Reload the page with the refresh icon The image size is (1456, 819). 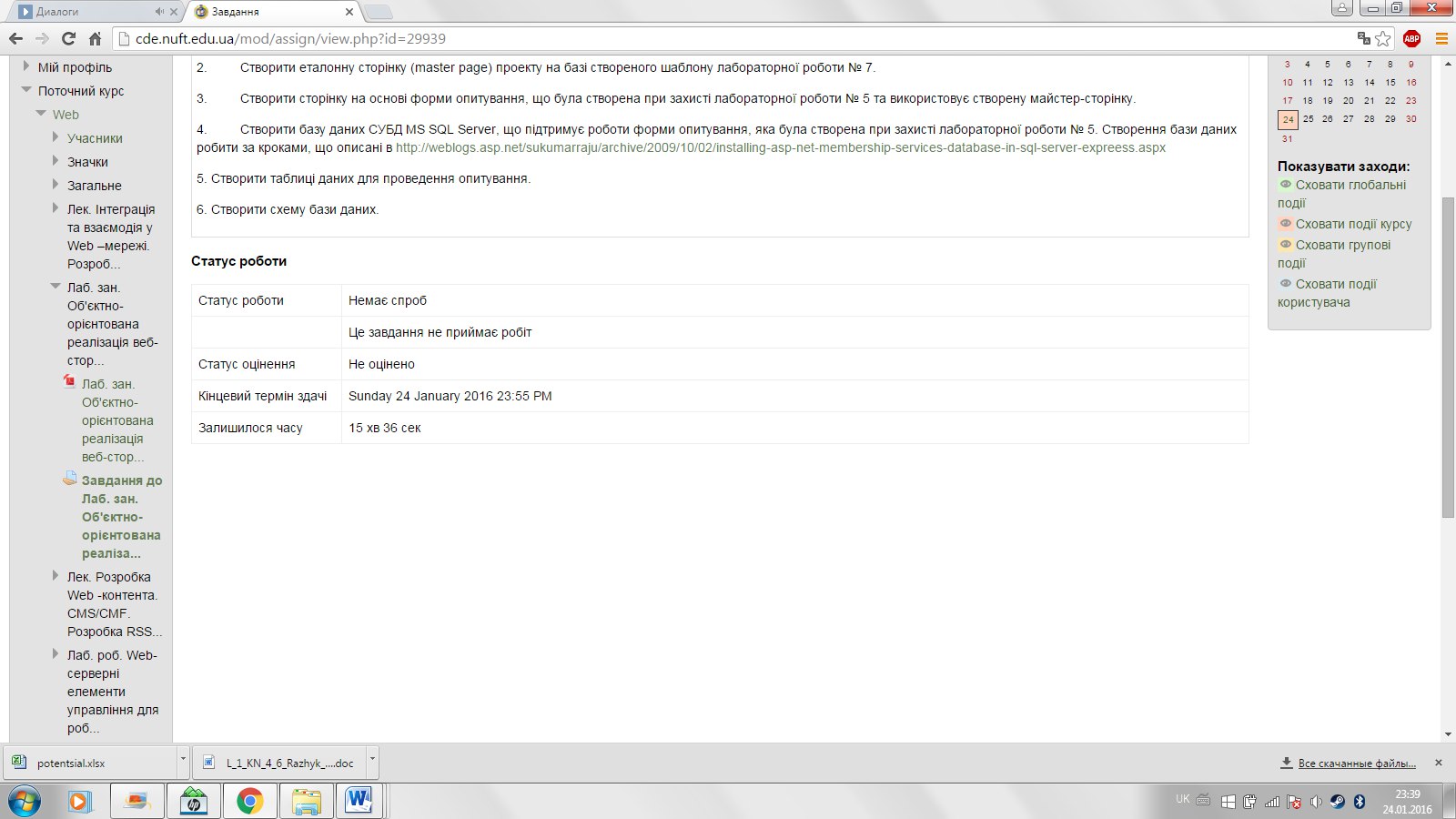(68, 38)
